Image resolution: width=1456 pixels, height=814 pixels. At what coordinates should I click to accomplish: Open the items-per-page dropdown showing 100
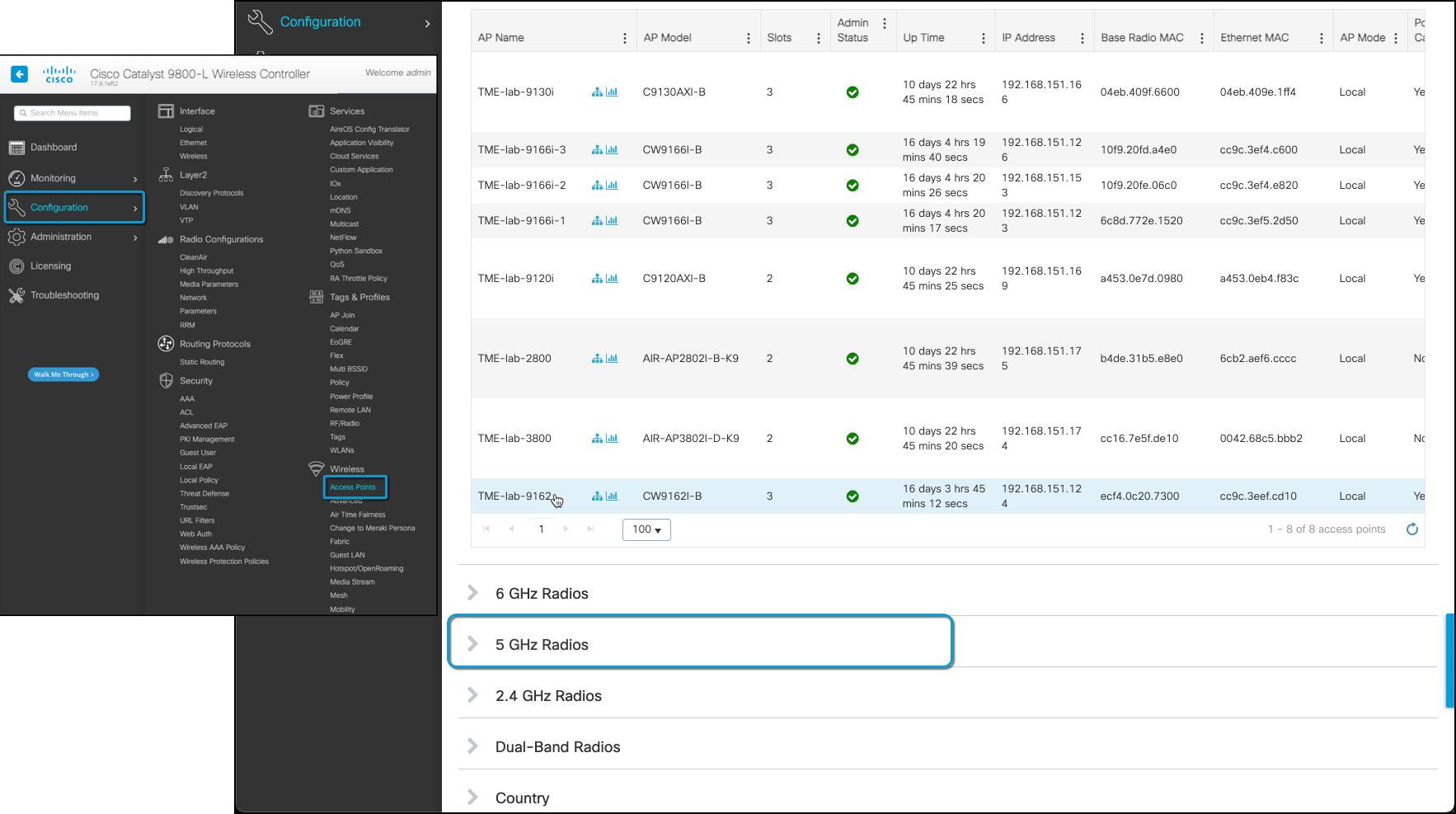coord(646,529)
